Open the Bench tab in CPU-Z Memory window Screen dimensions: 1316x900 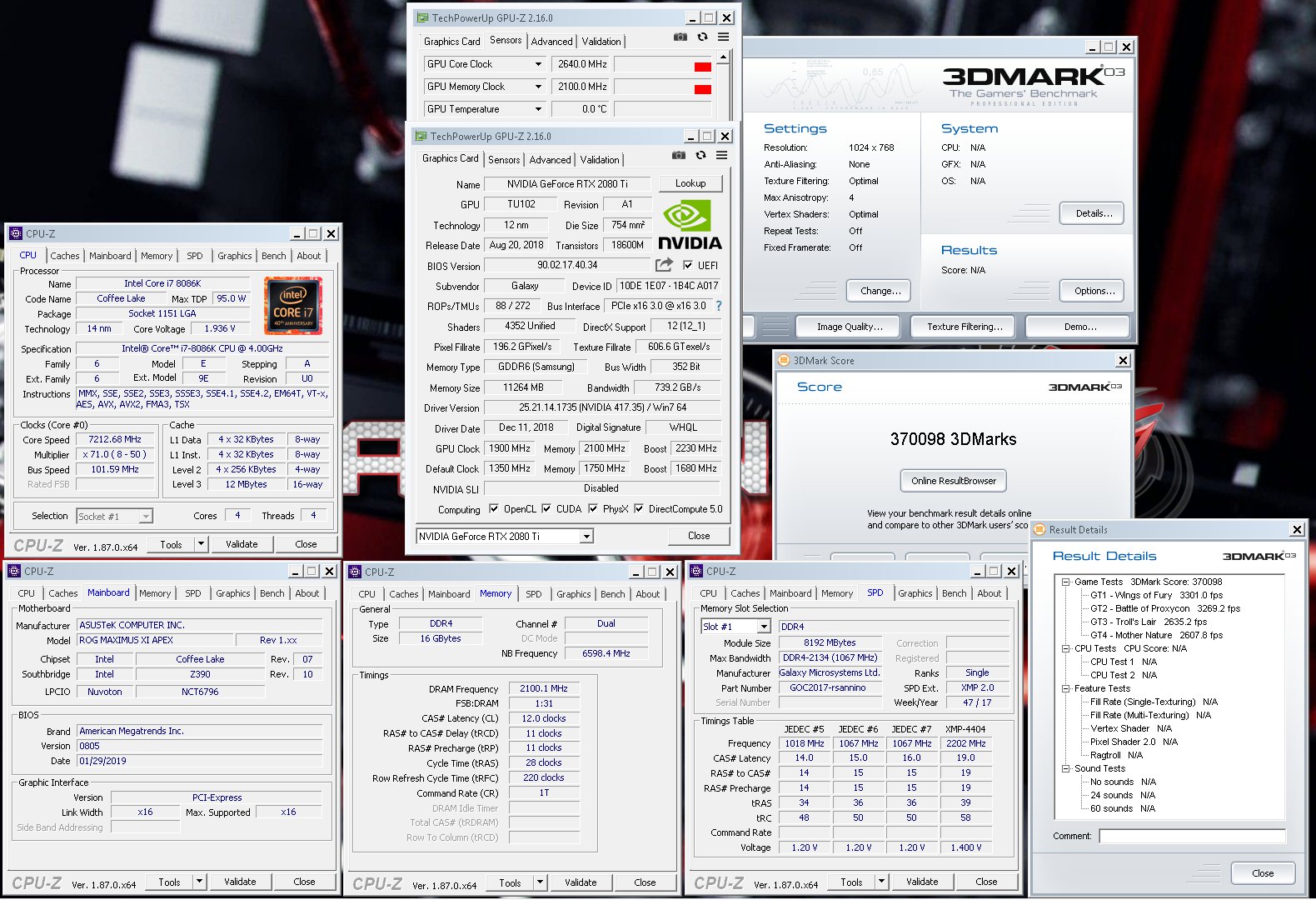612,594
